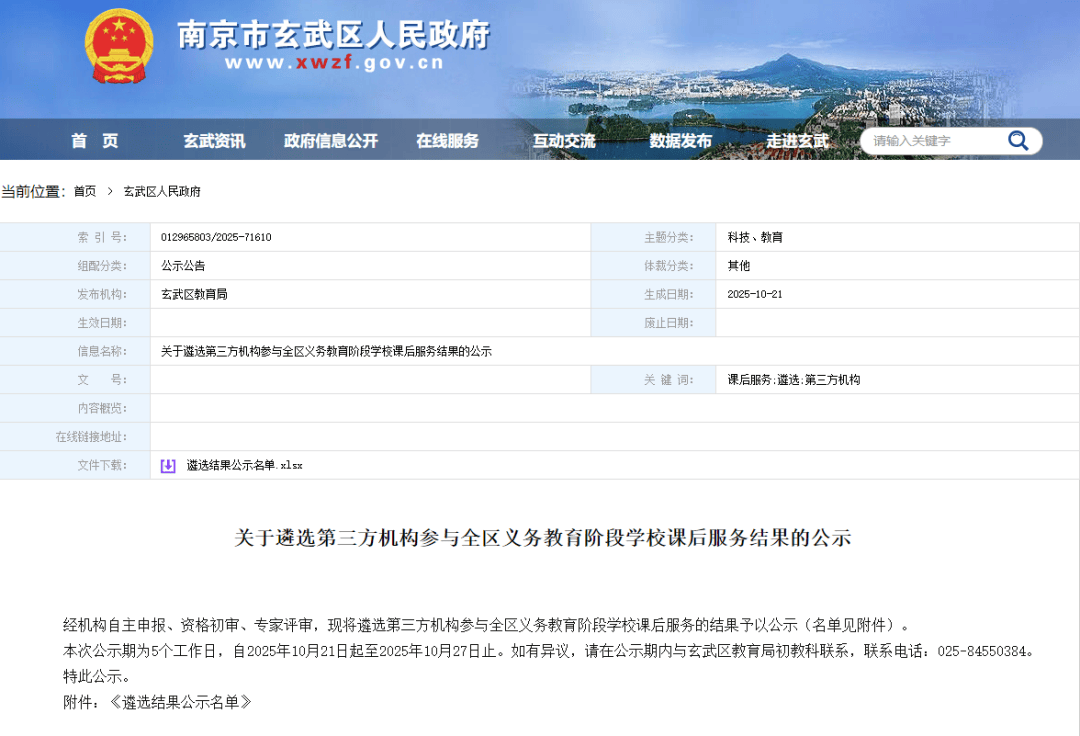This screenshot has width=1080, height=736.
Task: Click the index number 012965803/2025-71610
Action: tap(216, 237)
